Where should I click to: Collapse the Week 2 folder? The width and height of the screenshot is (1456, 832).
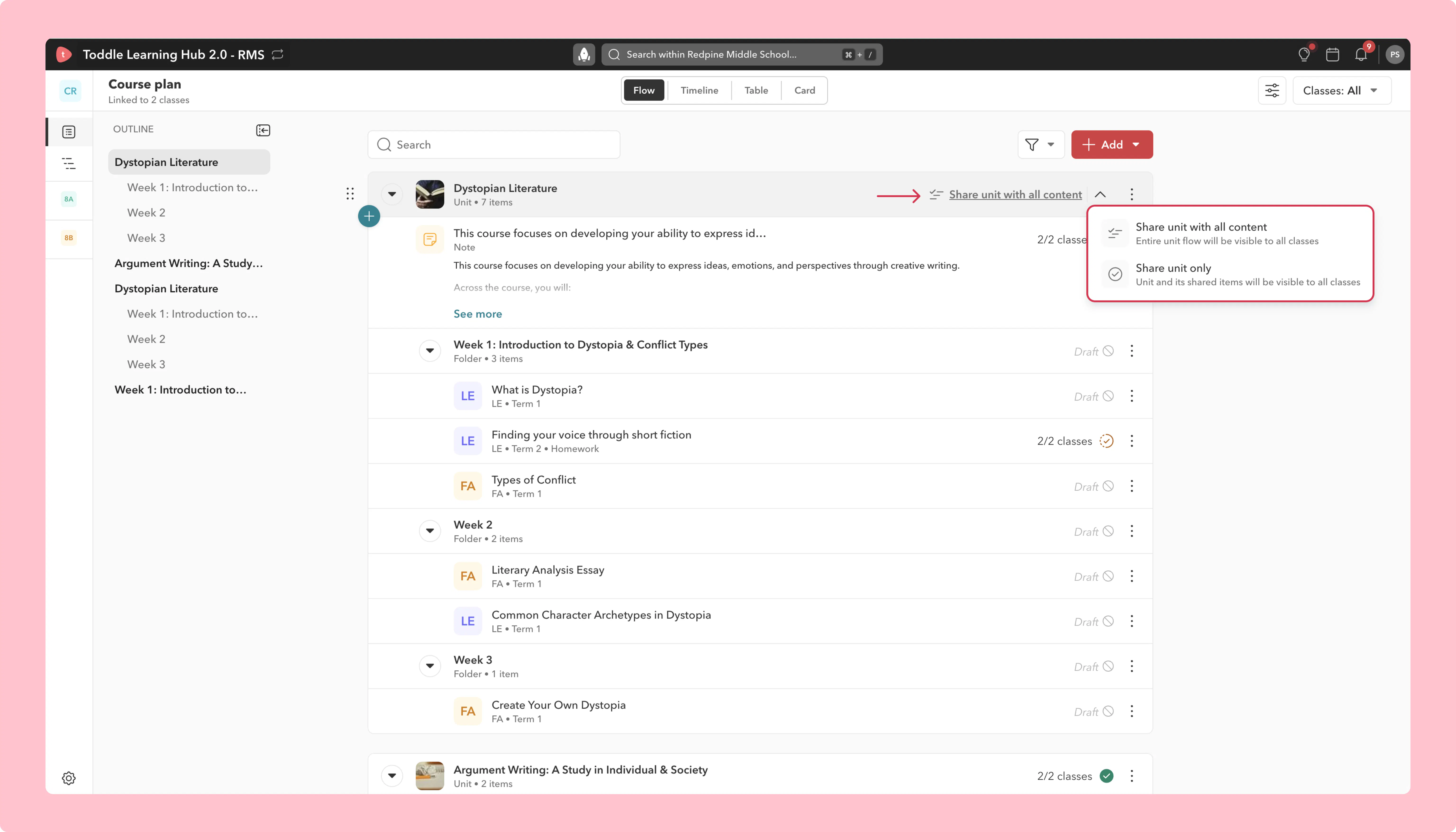pos(430,531)
